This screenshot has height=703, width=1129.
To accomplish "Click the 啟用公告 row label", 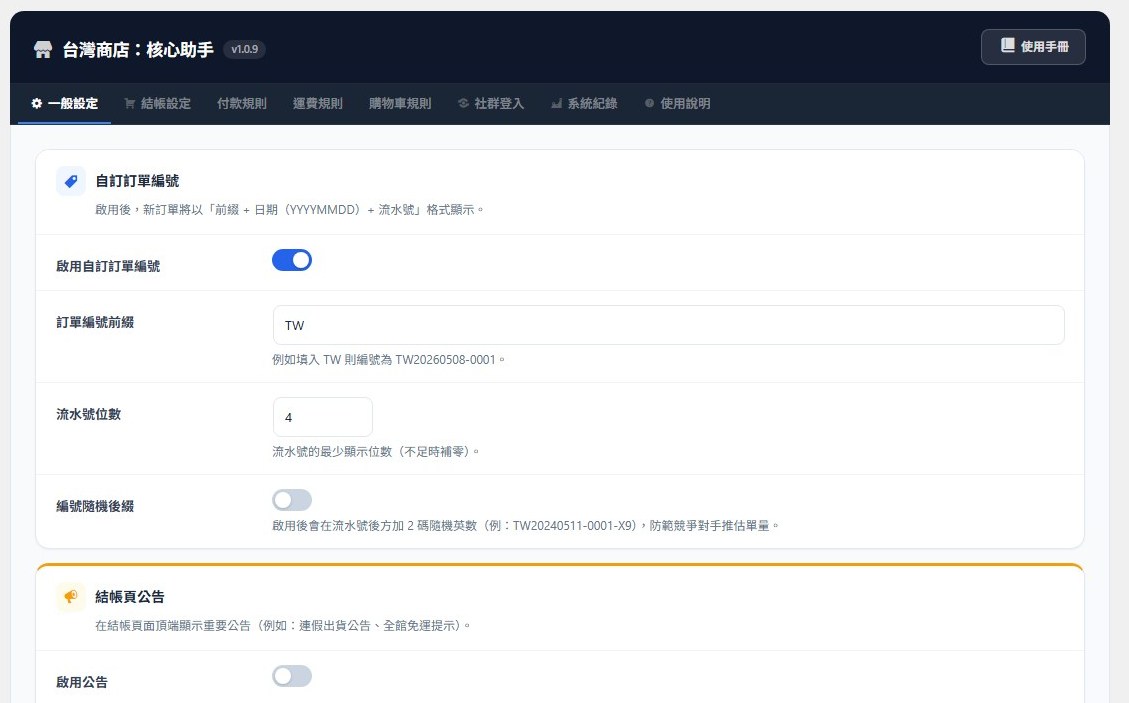I will click(82, 682).
